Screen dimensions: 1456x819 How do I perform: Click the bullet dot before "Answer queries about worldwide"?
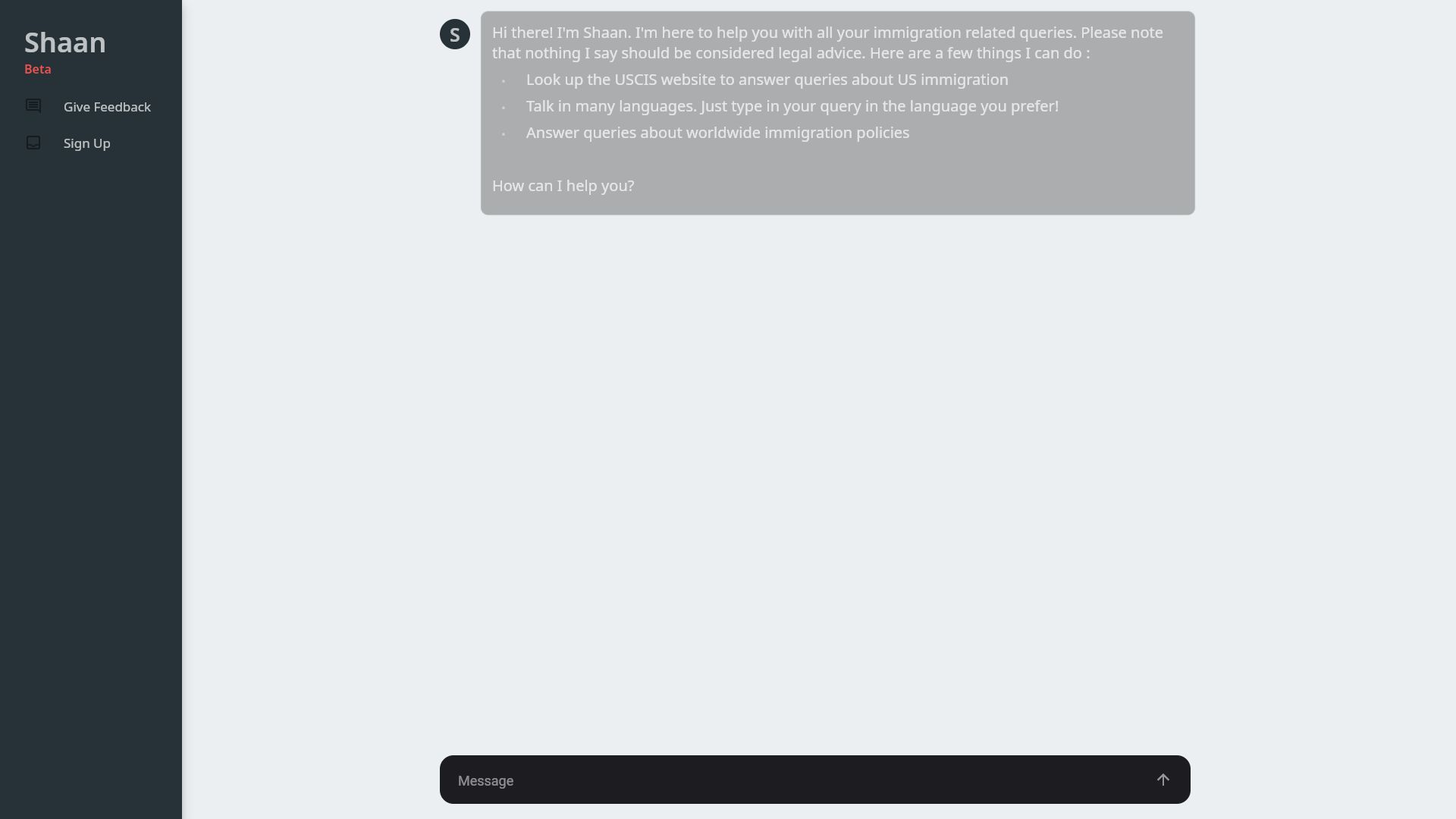504,134
